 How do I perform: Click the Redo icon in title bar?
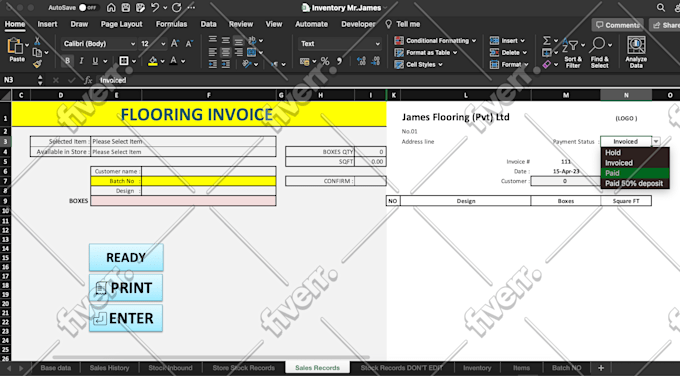(177, 8)
